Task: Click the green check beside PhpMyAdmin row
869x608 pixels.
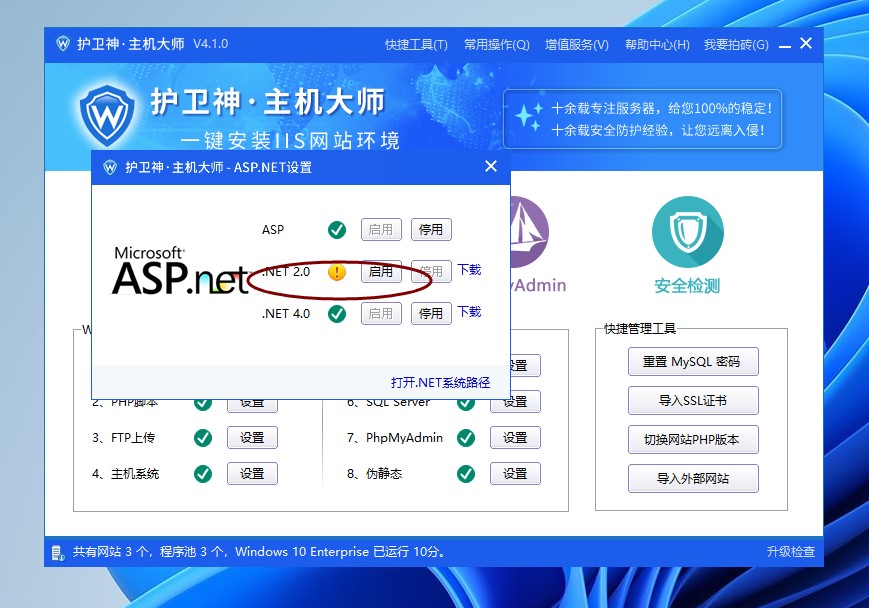Action: 466,438
